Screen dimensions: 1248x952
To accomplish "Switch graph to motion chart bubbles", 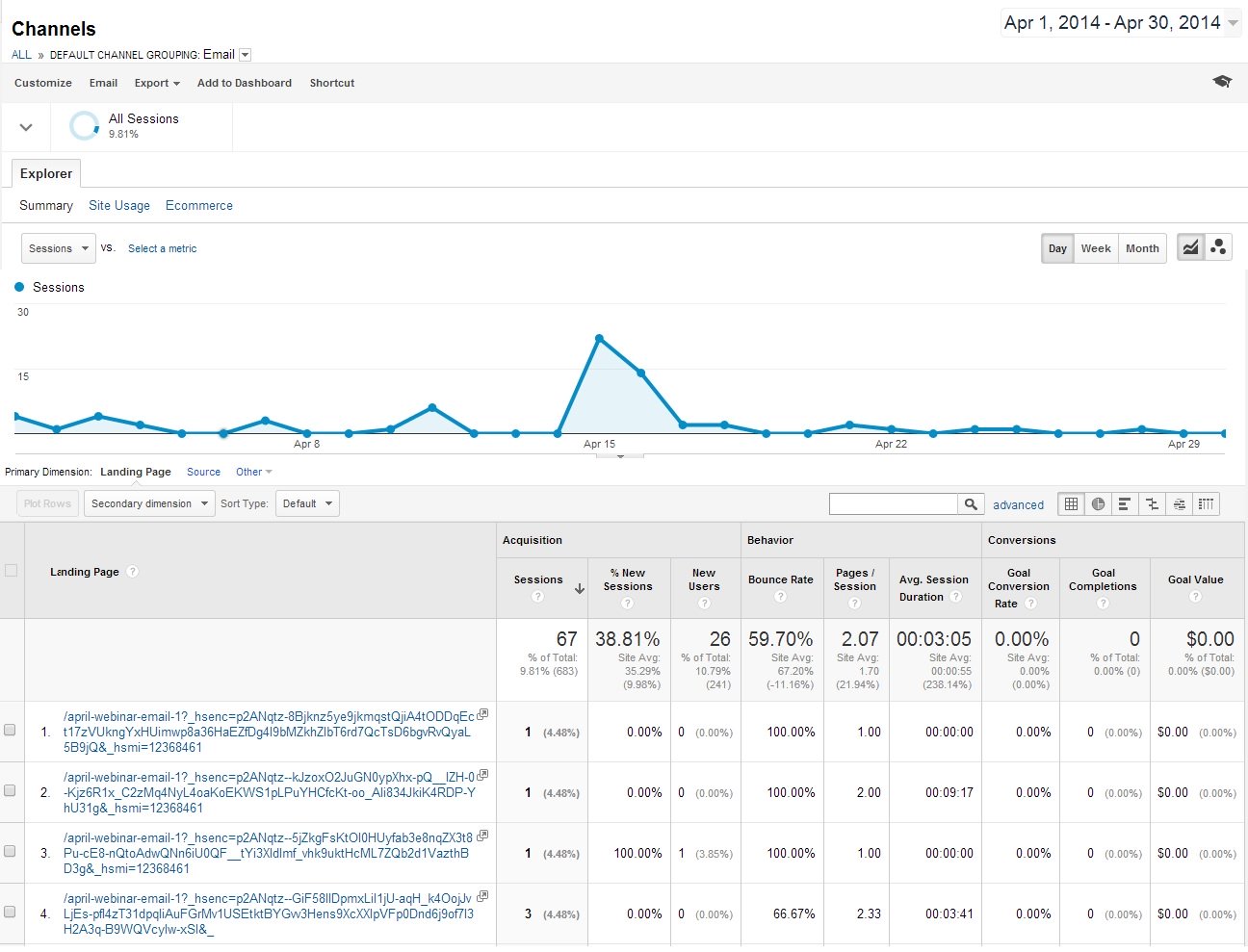I will (1218, 247).
